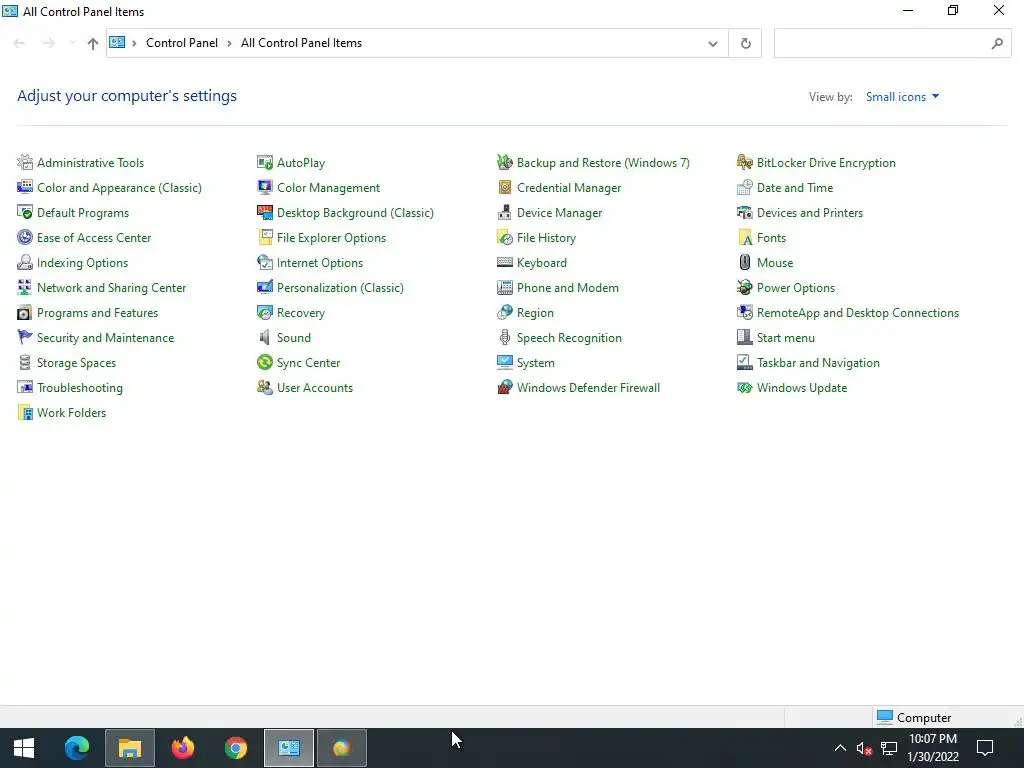
Task: Open the Programs and Features icon
Action: [x=25, y=312]
